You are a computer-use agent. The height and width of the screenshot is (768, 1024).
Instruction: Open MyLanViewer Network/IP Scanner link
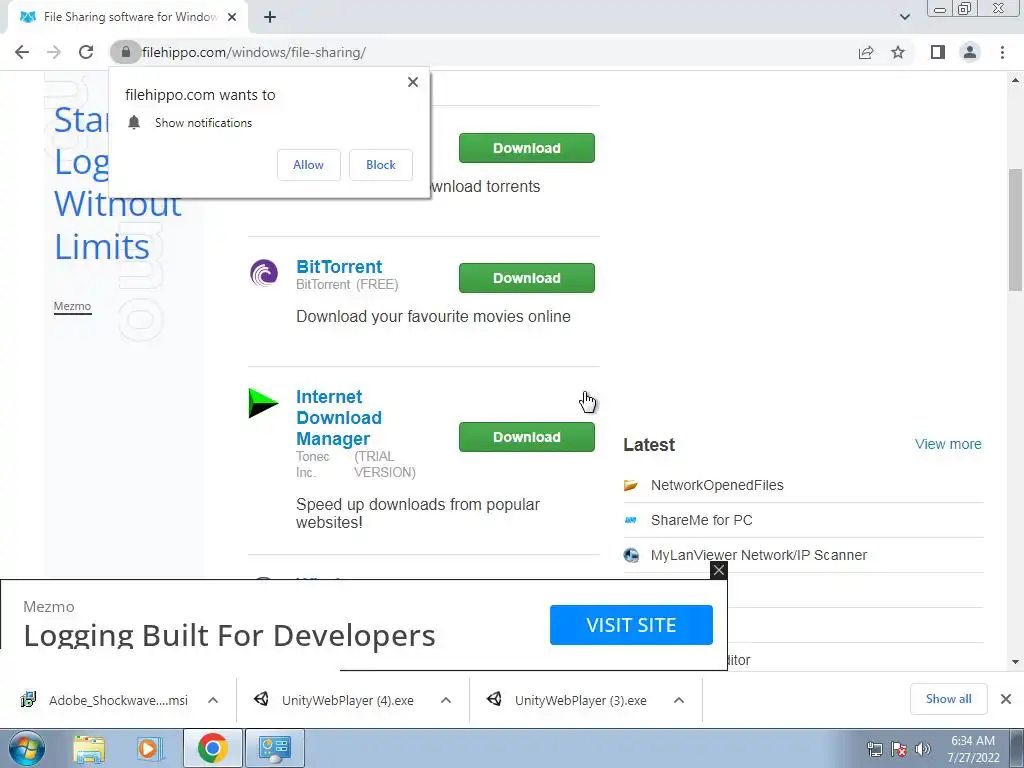[759, 555]
